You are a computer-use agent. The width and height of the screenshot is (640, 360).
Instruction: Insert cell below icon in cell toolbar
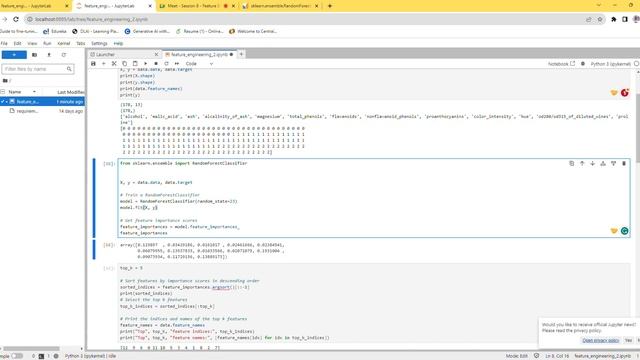pos(613,163)
